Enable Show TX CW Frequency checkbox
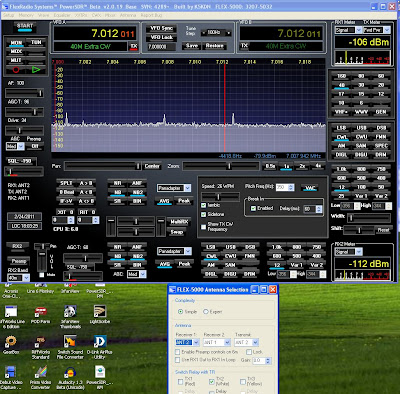Viewport: 400px width, 394px height. [x=204, y=227]
